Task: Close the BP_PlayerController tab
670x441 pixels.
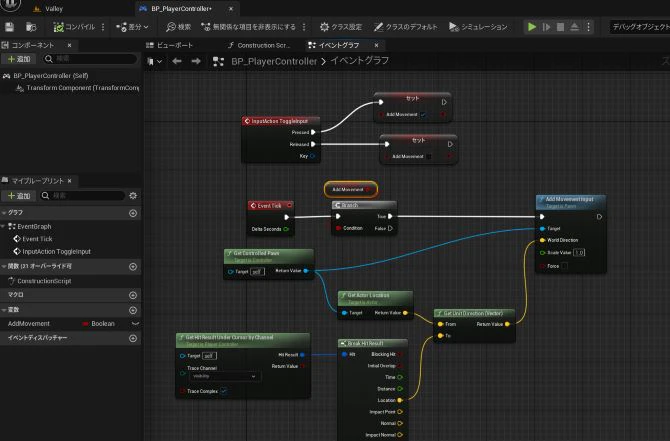Action: 231,9
